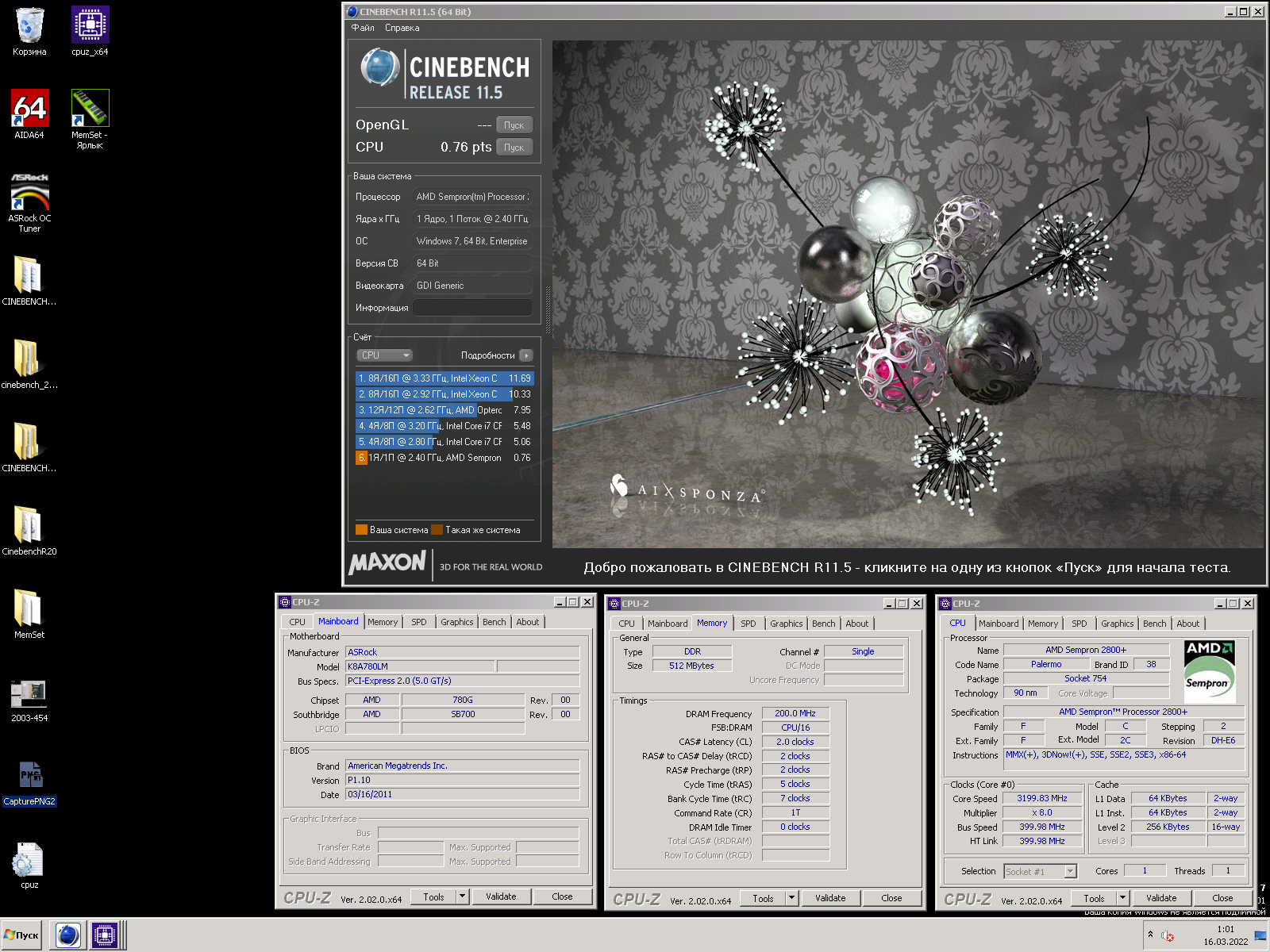
Task: Open Tools dropdown arrow in Processor CPU-Z window
Action: pyautogui.click(x=1122, y=899)
